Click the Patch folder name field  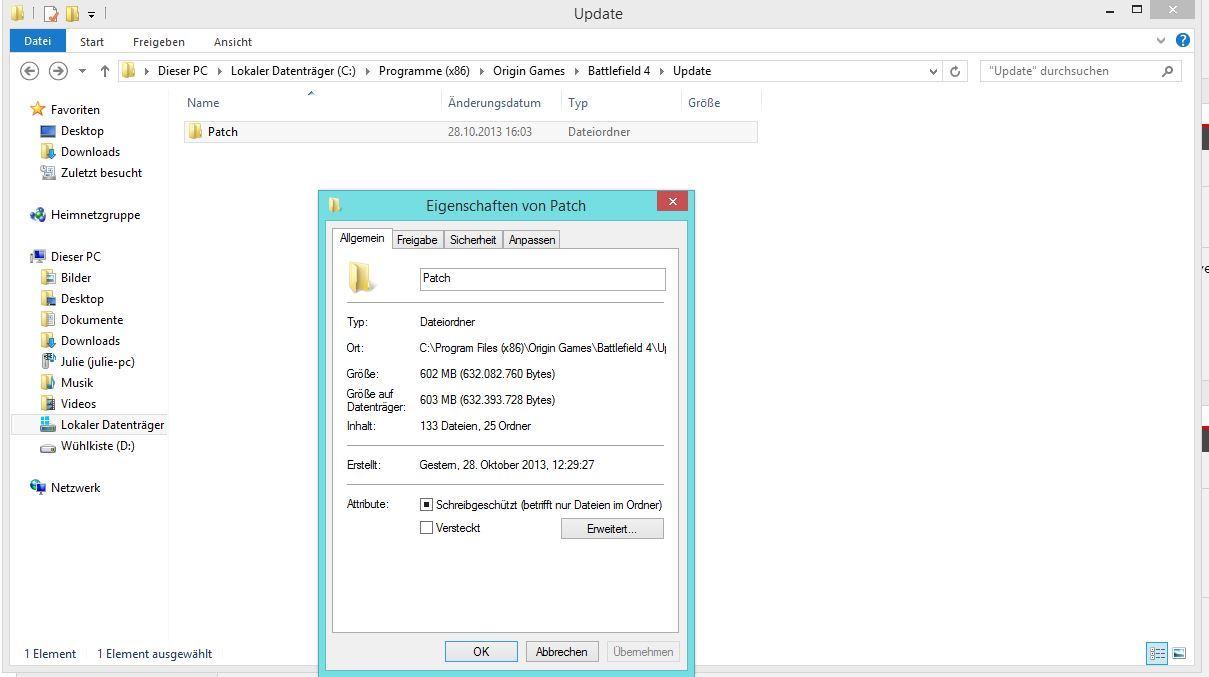tap(542, 279)
